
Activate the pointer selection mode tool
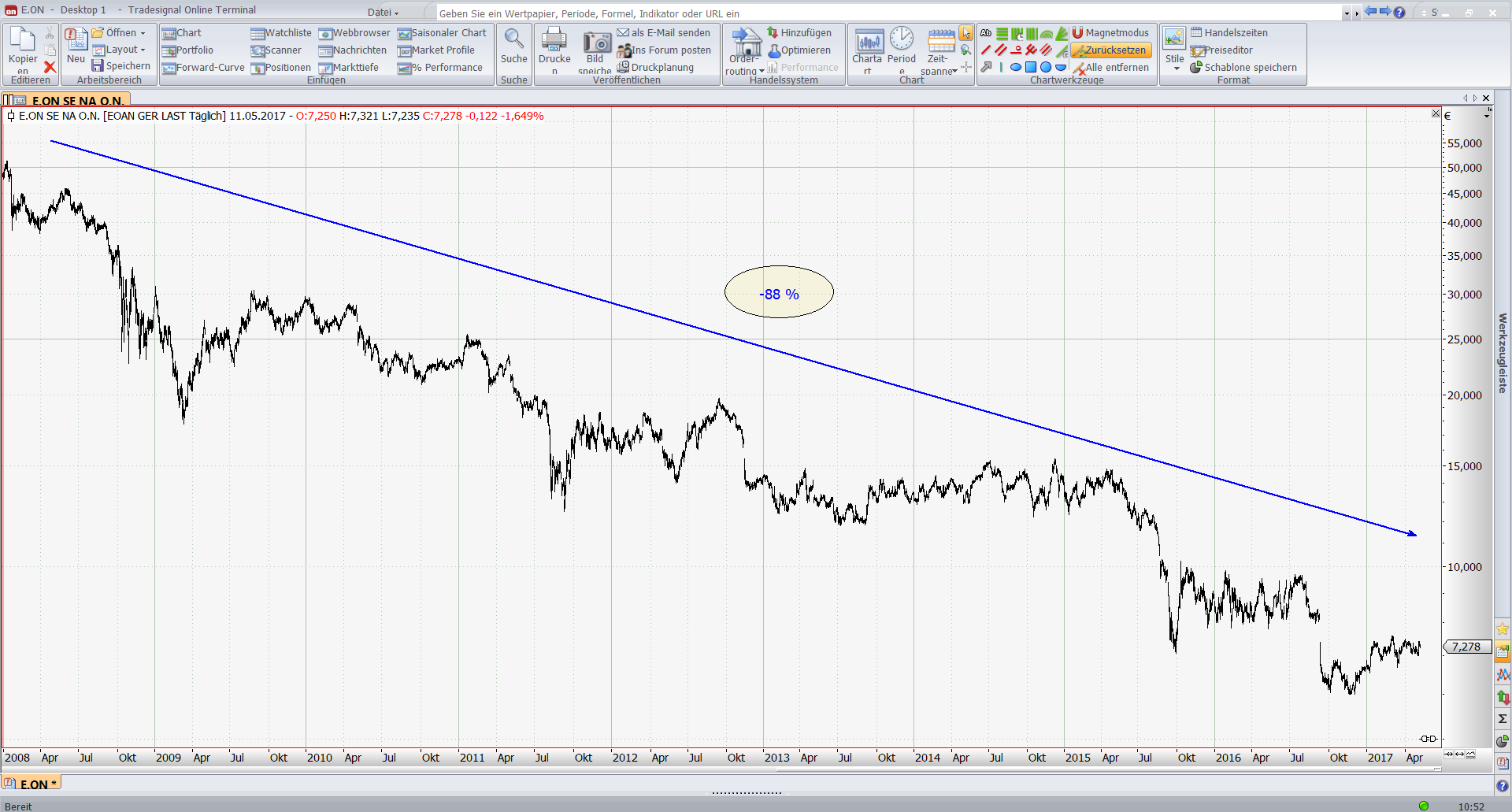point(965,33)
